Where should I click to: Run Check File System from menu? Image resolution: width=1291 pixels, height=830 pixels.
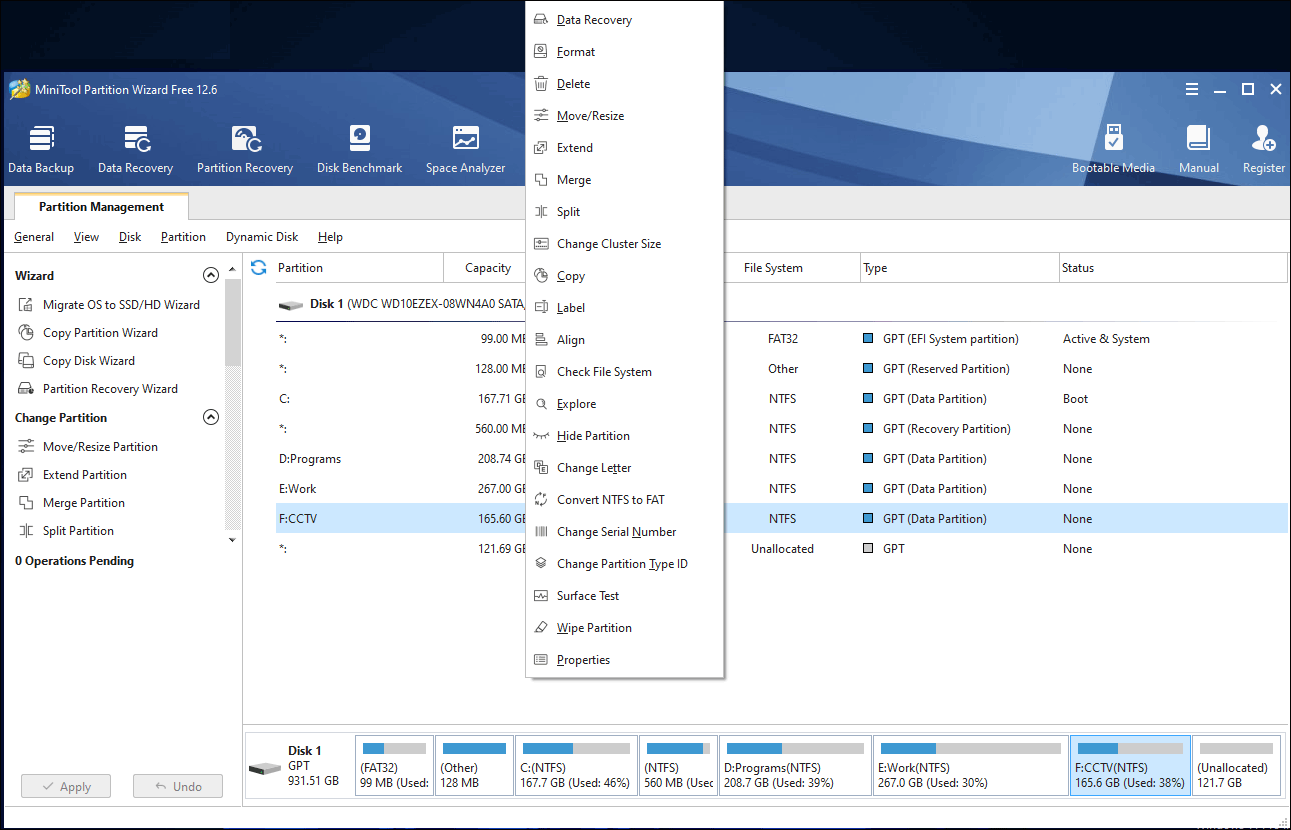tap(625, 372)
